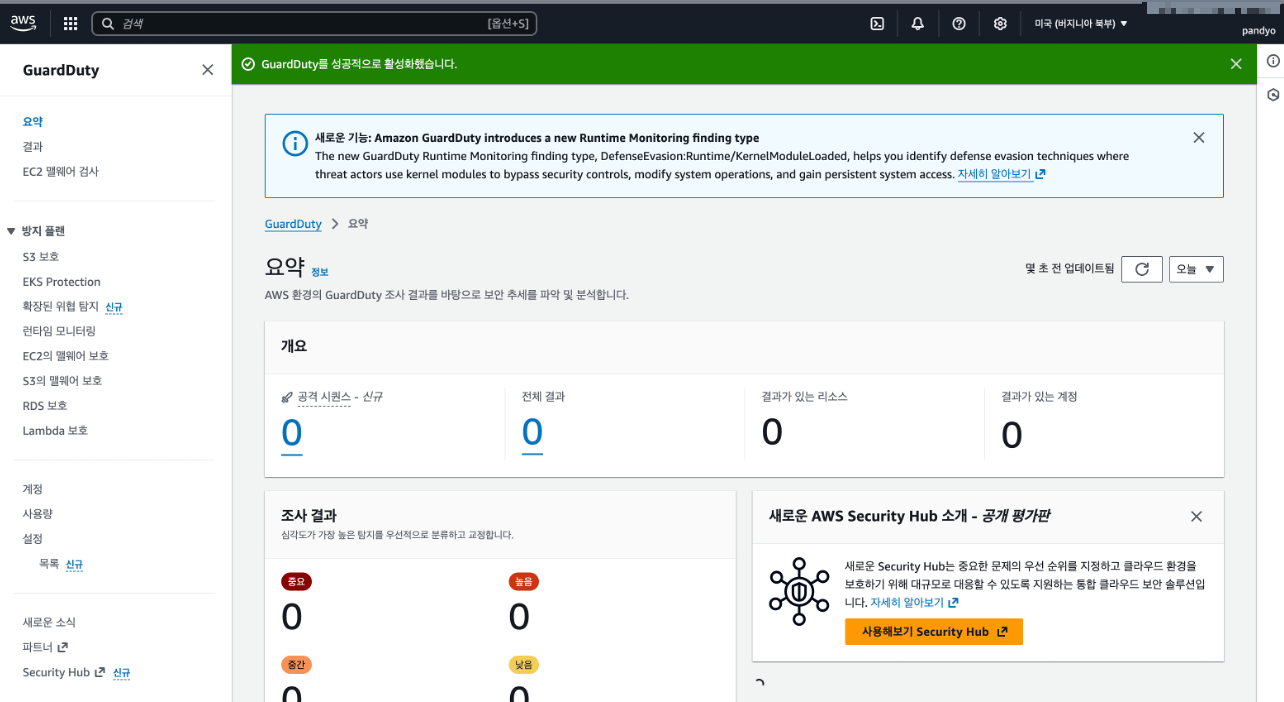The image size is (1284, 702).
Task: Open RDS 보호 page
Action: (x=45, y=406)
